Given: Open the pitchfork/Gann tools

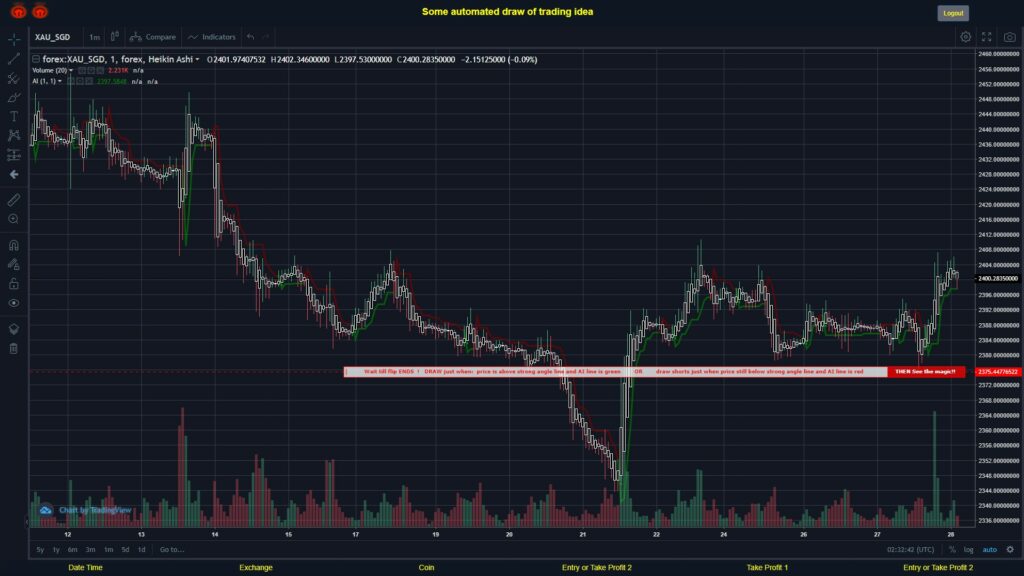Looking at the screenshot, I should [14, 78].
